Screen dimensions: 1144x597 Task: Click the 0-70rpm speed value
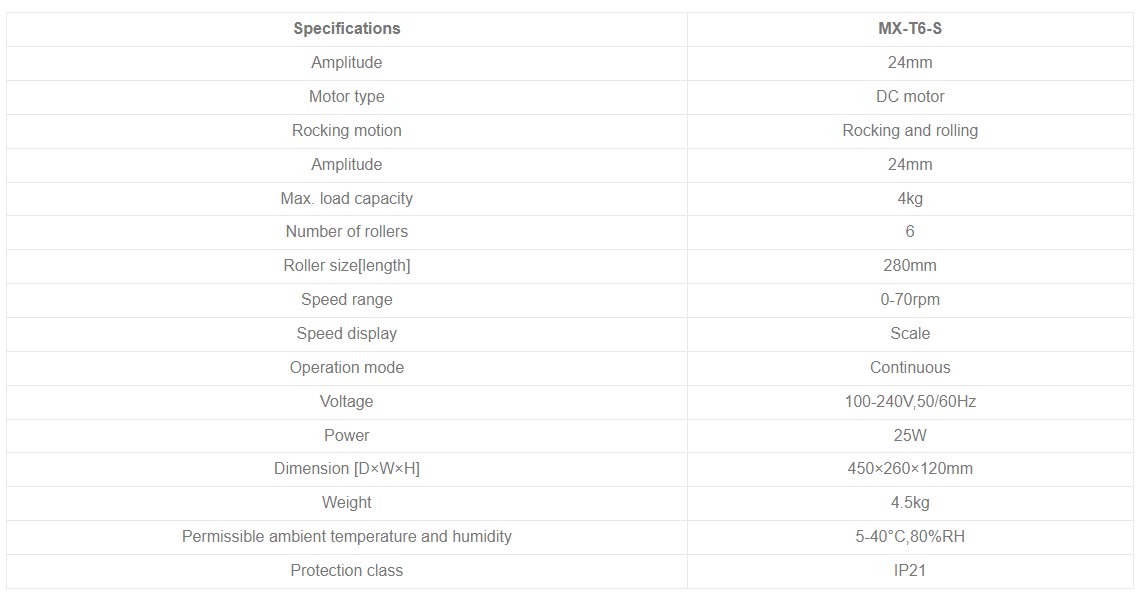point(909,299)
